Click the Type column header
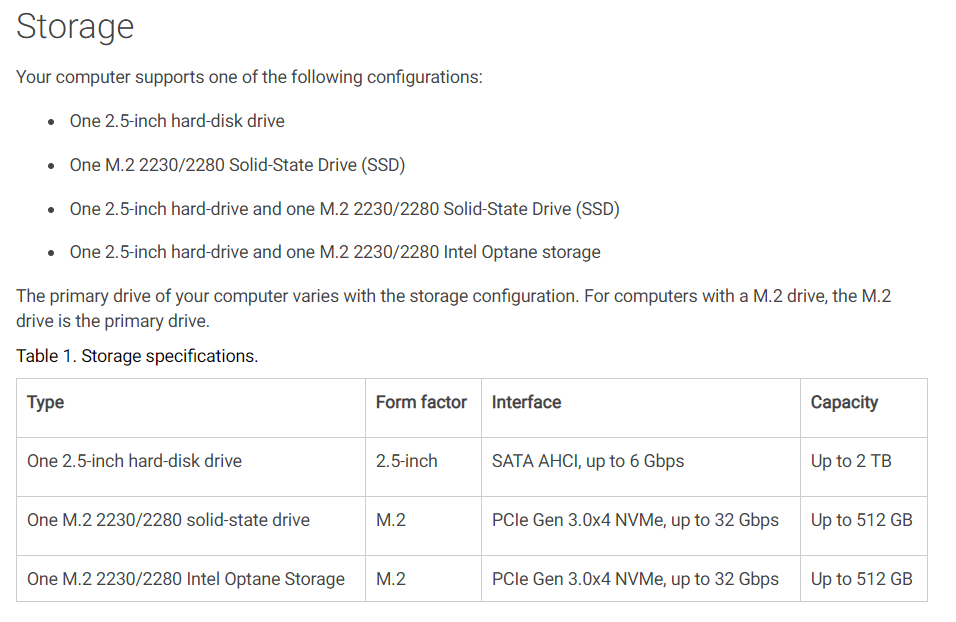 click(x=46, y=402)
